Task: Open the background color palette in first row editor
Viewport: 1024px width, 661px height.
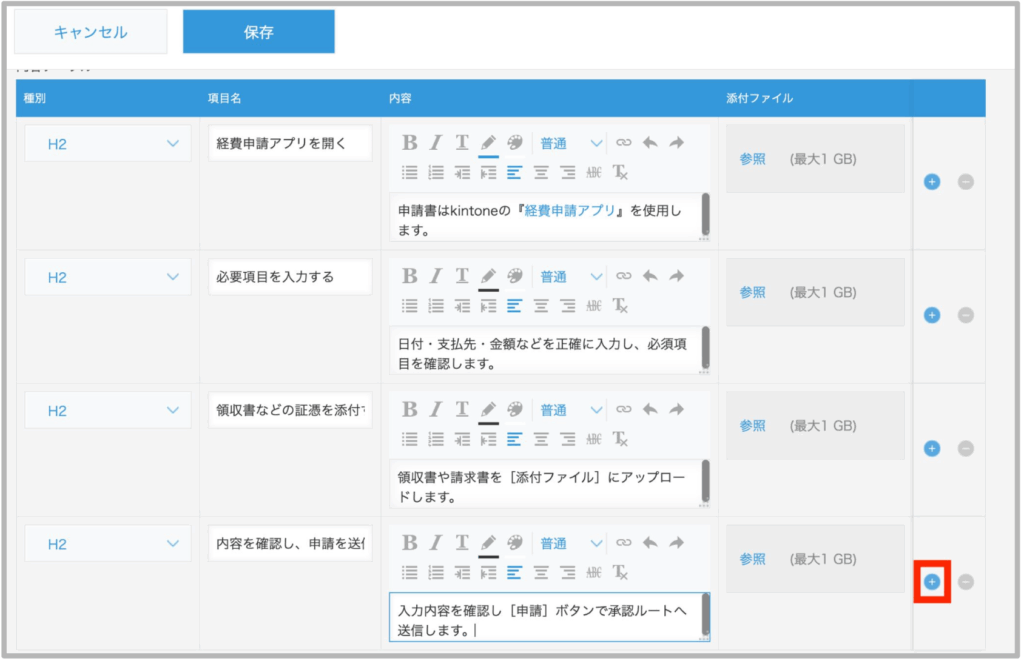Action: (515, 143)
